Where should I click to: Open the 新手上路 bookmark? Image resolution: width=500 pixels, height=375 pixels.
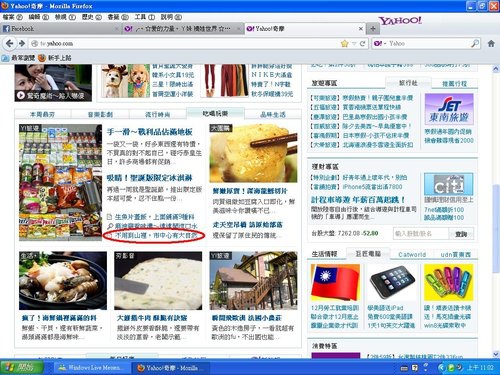click(x=55, y=58)
